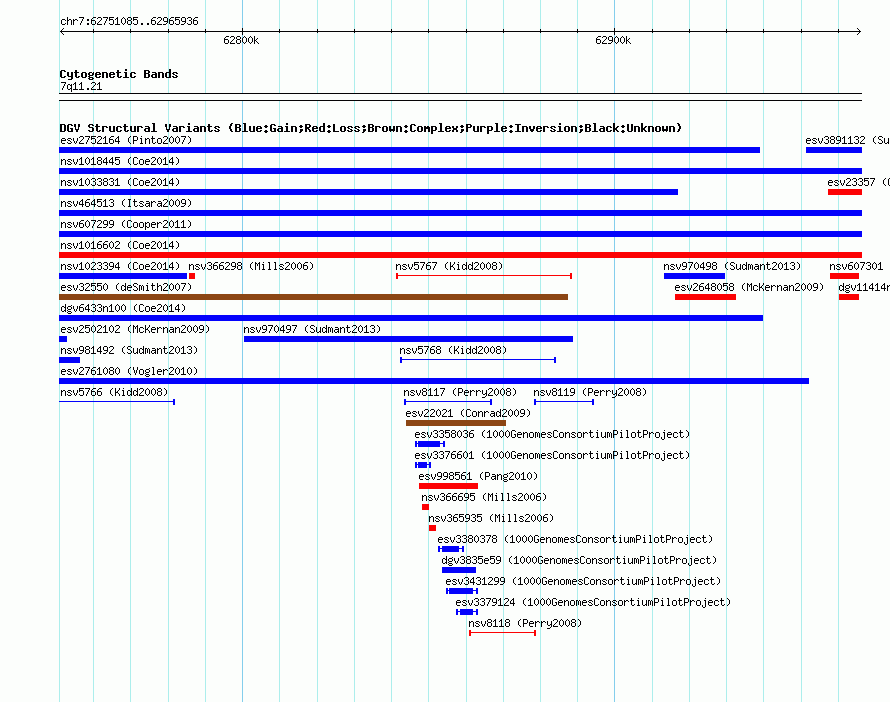Viewport: 890px width, 702px height.
Task: Click the thin red nsv8118 span line
Action: (x=502, y=633)
